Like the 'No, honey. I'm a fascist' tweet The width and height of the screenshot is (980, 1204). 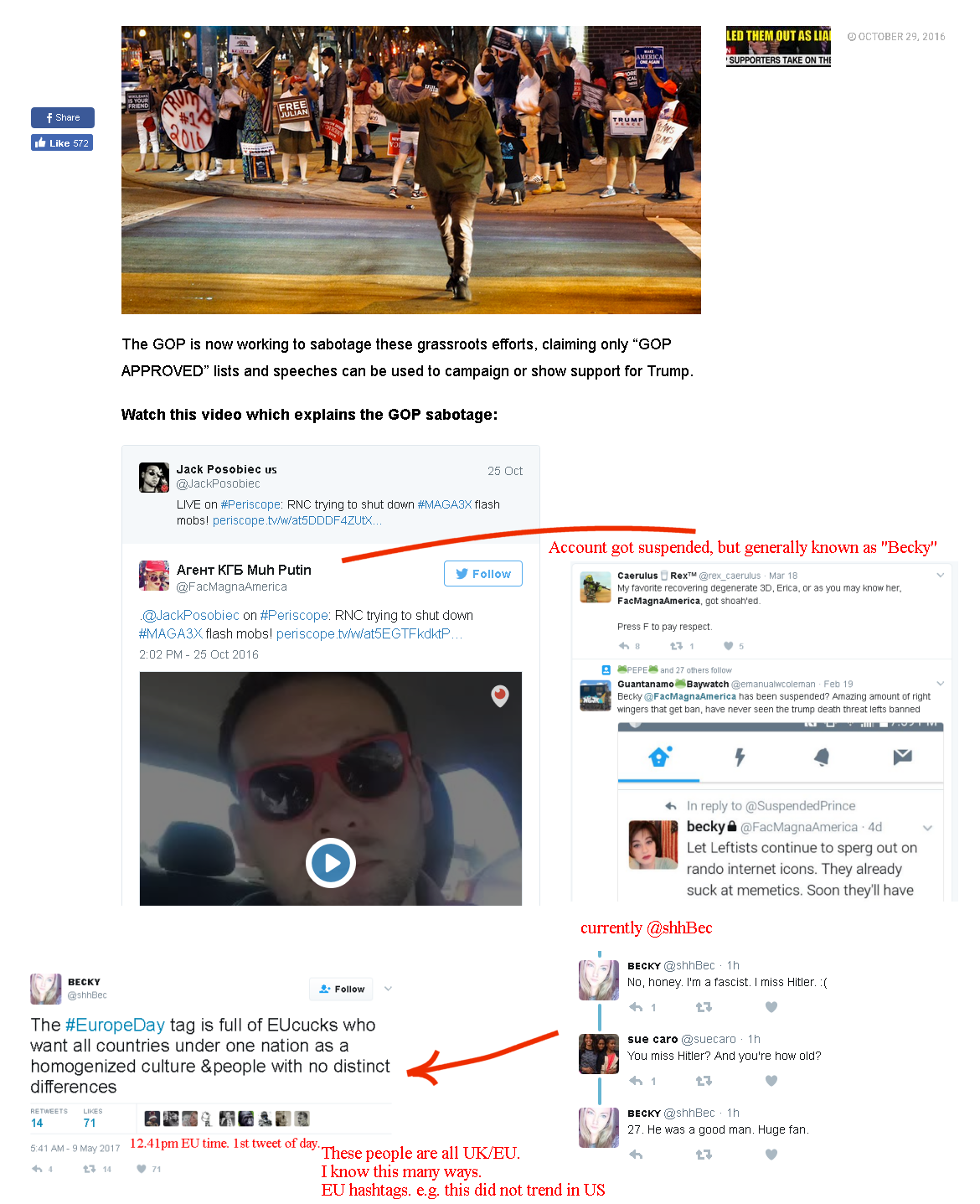point(771,1007)
